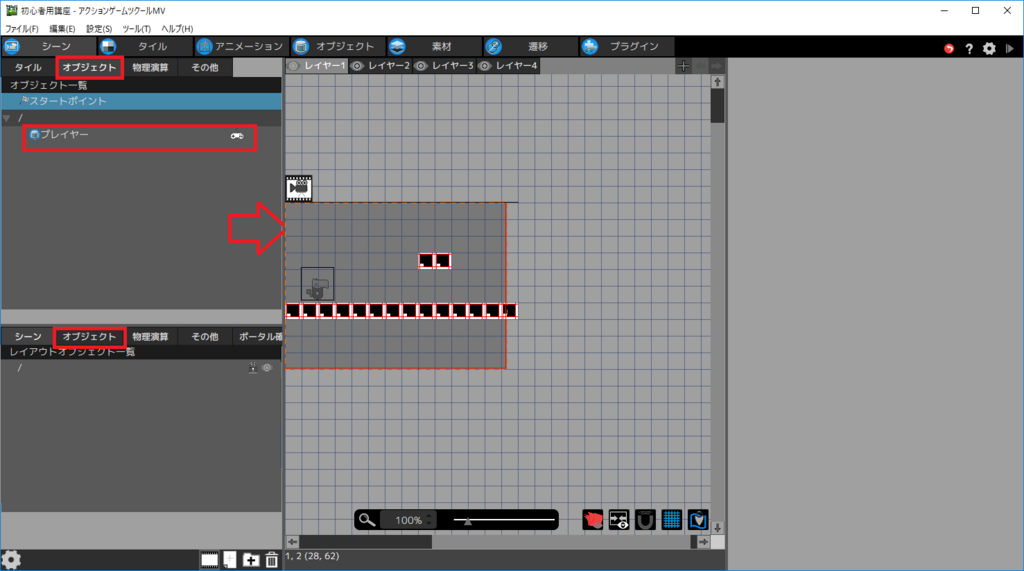Open the 編集(E) menu
This screenshot has width=1024, height=571.
pyautogui.click(x=62, y=29)
